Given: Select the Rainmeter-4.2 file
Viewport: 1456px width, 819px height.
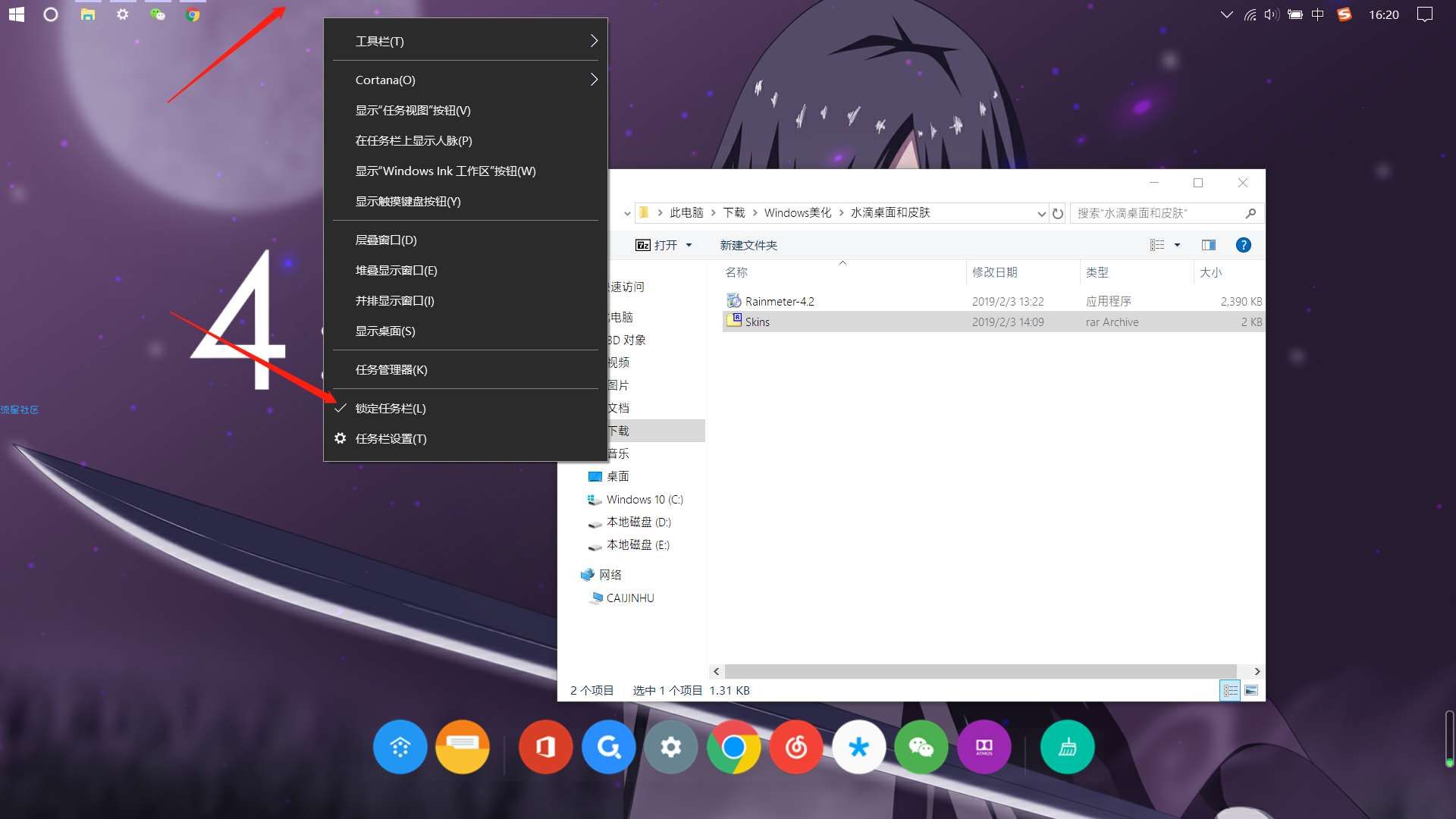Looking at the screenshot, I should [x=780, y=301].
